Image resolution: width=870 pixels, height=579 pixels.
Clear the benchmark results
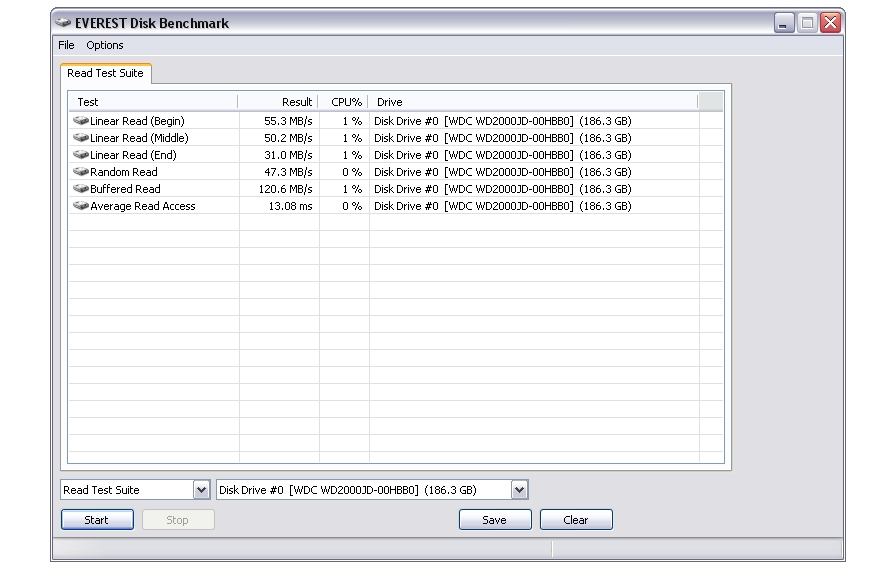[x=576, y=520]
